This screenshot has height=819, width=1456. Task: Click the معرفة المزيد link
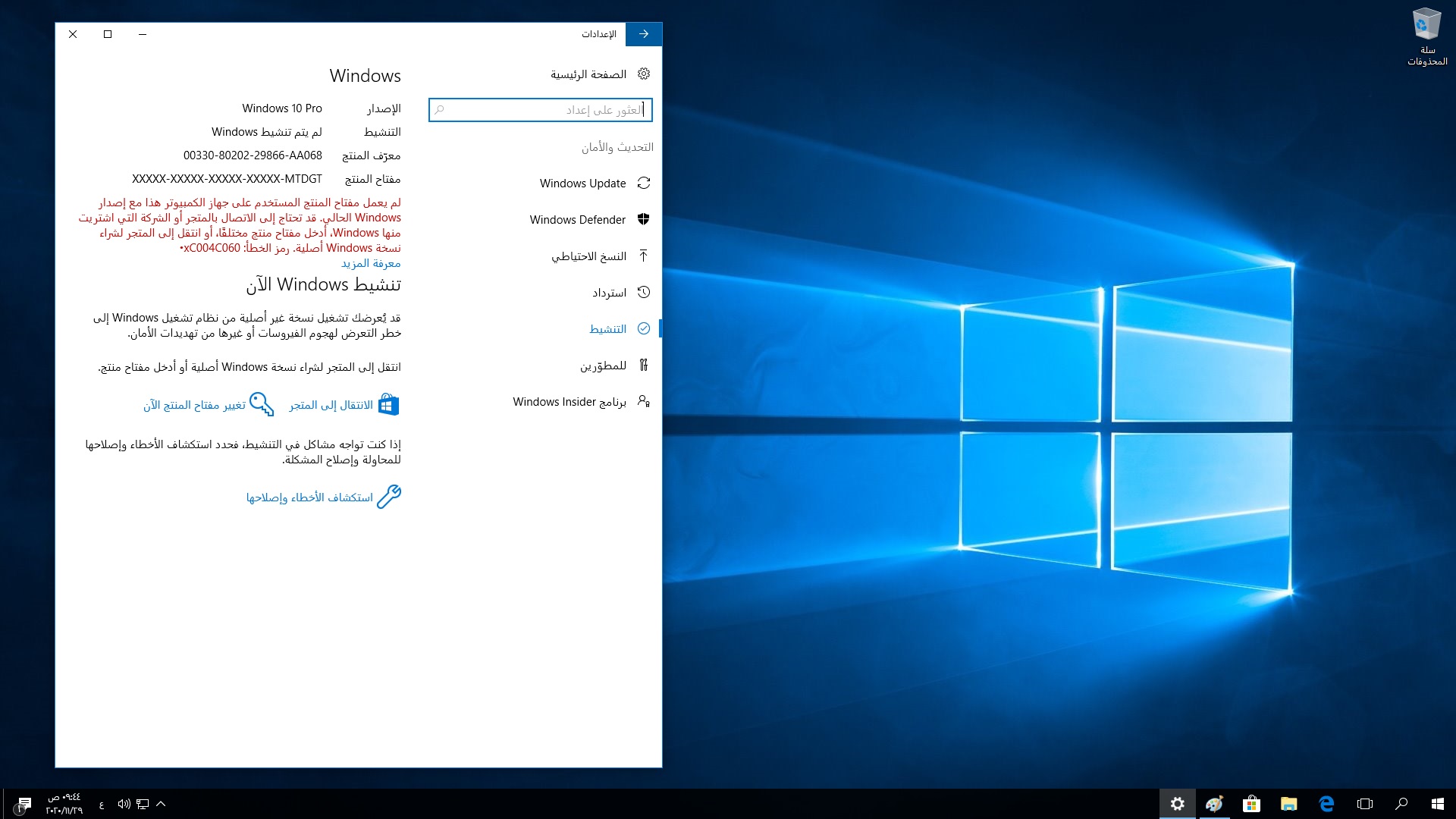click(x=371, y=263)
